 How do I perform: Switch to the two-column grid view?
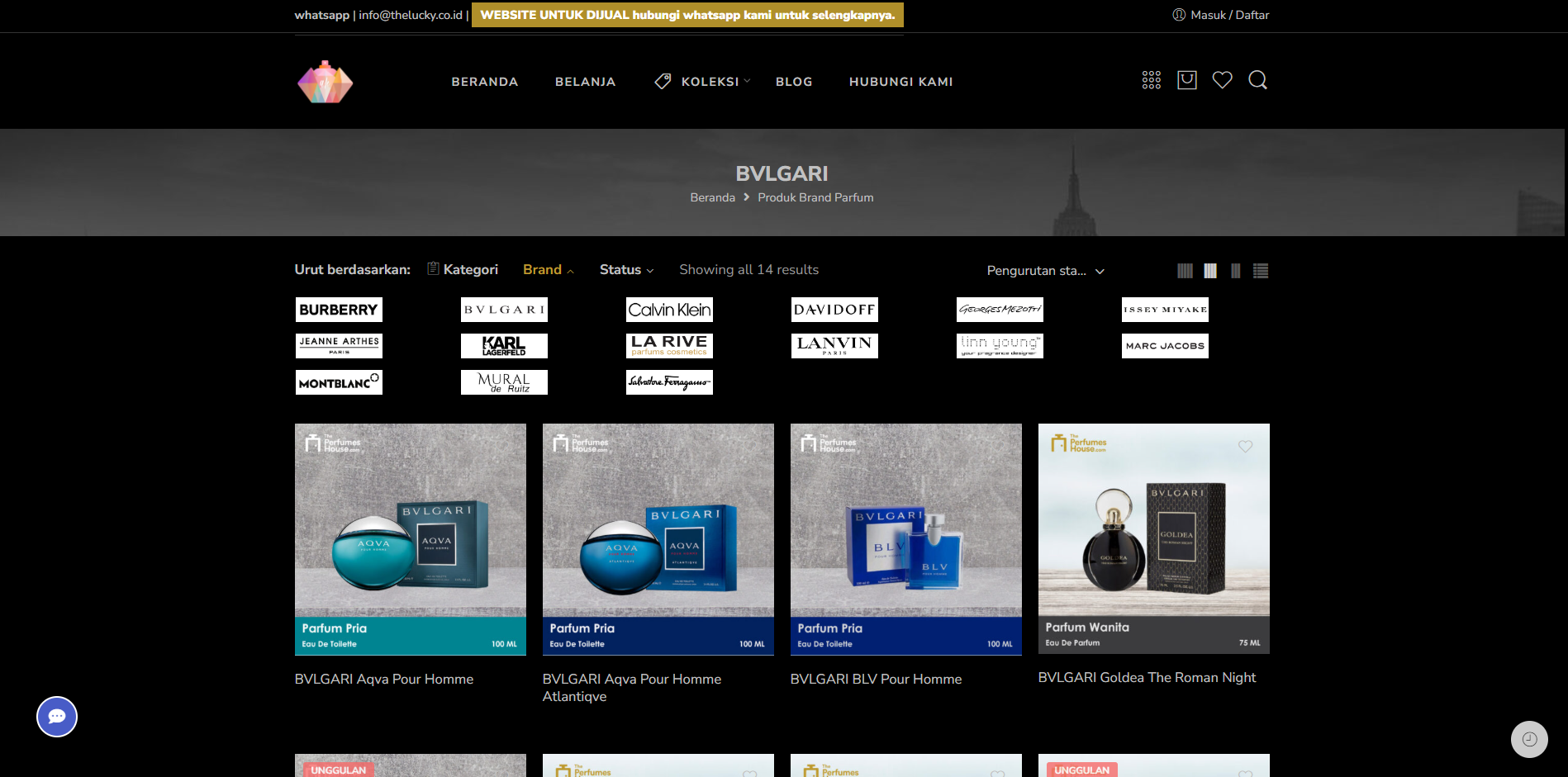1236,271
